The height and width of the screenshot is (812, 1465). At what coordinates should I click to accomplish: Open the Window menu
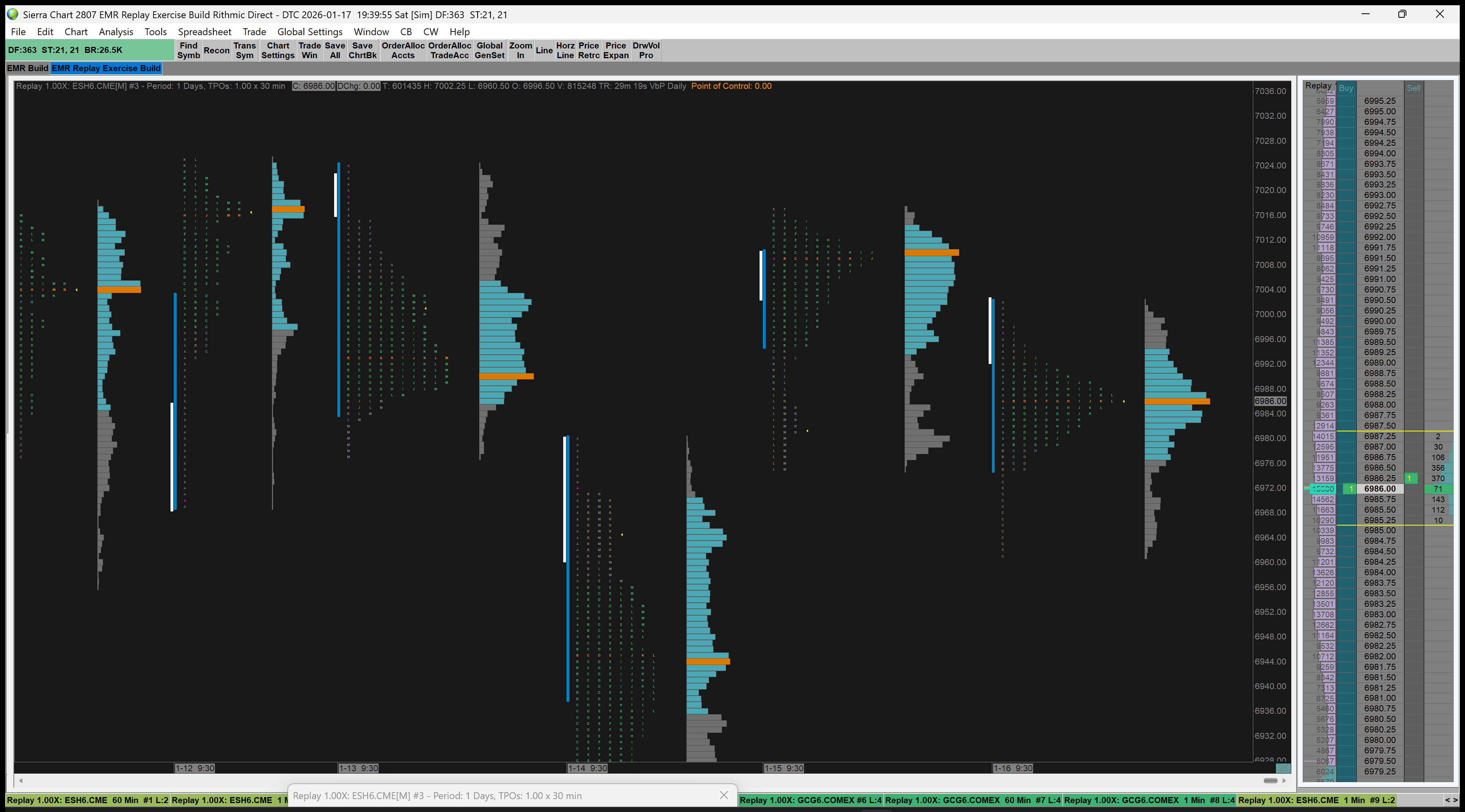(x=371, y=32)
